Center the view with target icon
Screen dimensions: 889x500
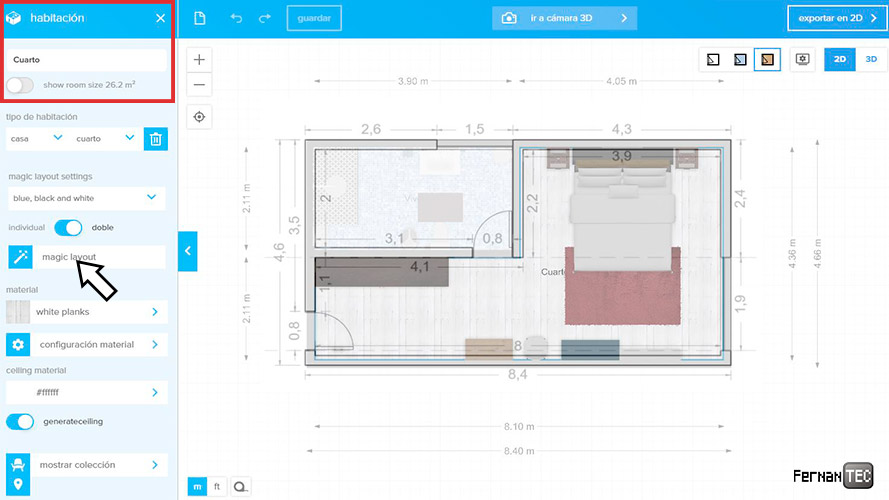tap(199, 117)
